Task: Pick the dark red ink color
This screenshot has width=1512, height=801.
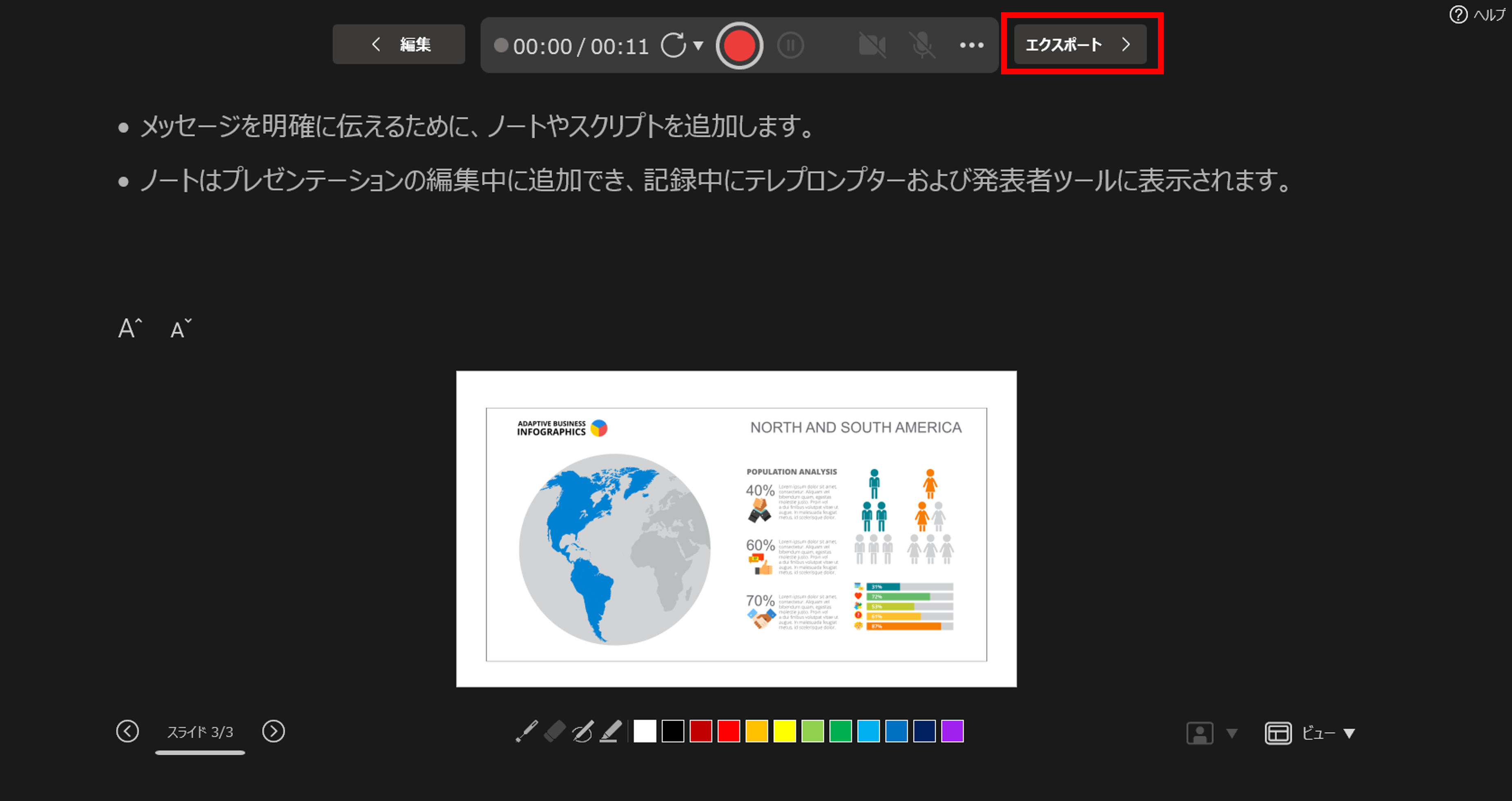Action: tap(701, 731)
